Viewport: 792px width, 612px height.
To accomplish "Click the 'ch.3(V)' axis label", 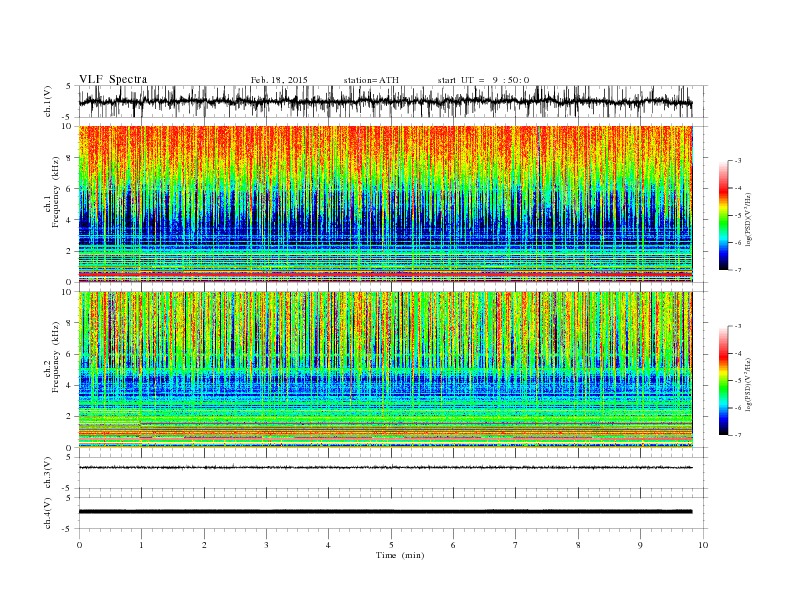I will pyautogui.click(x=48, y=473).
